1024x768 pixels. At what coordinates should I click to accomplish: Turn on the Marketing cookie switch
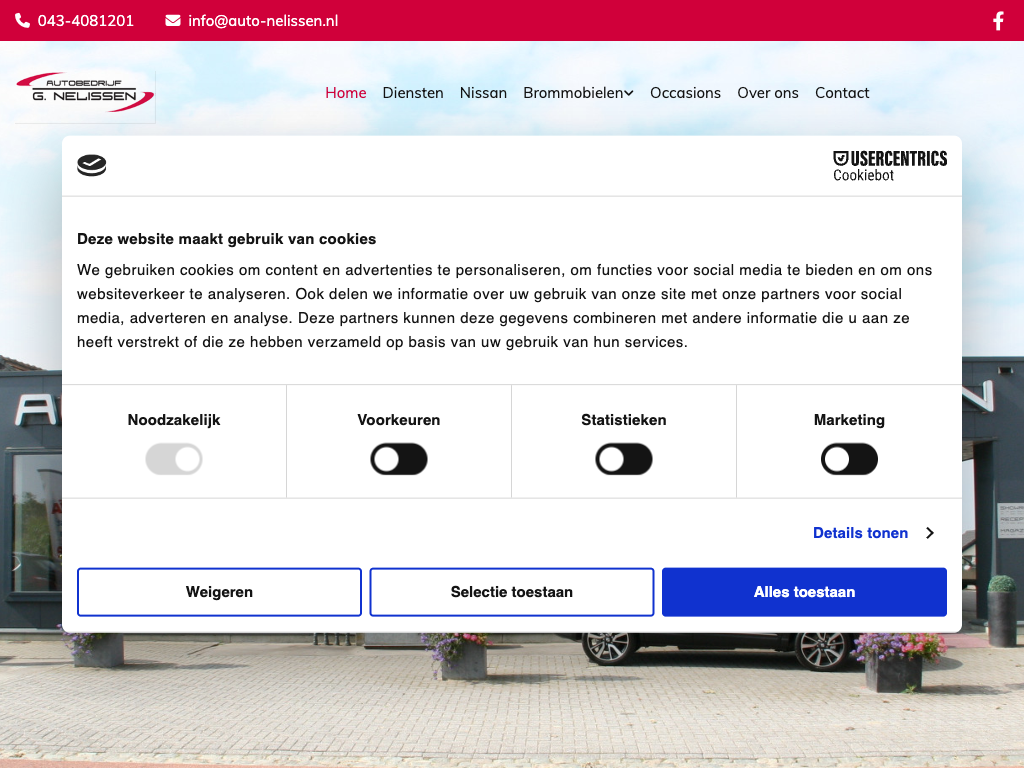point(849,460)
